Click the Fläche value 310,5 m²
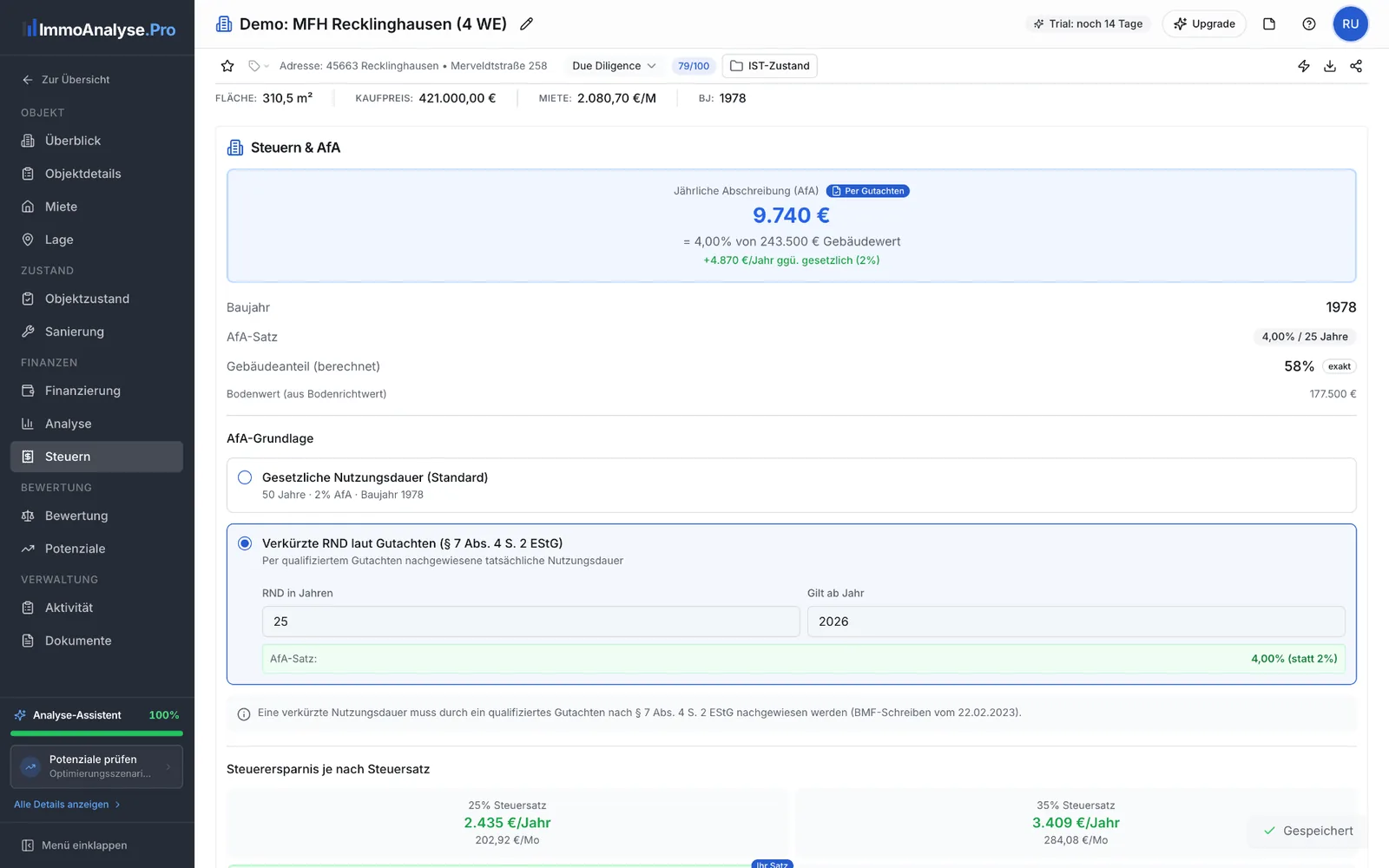Screen dimensions: 1389x868 pos(287,98)
